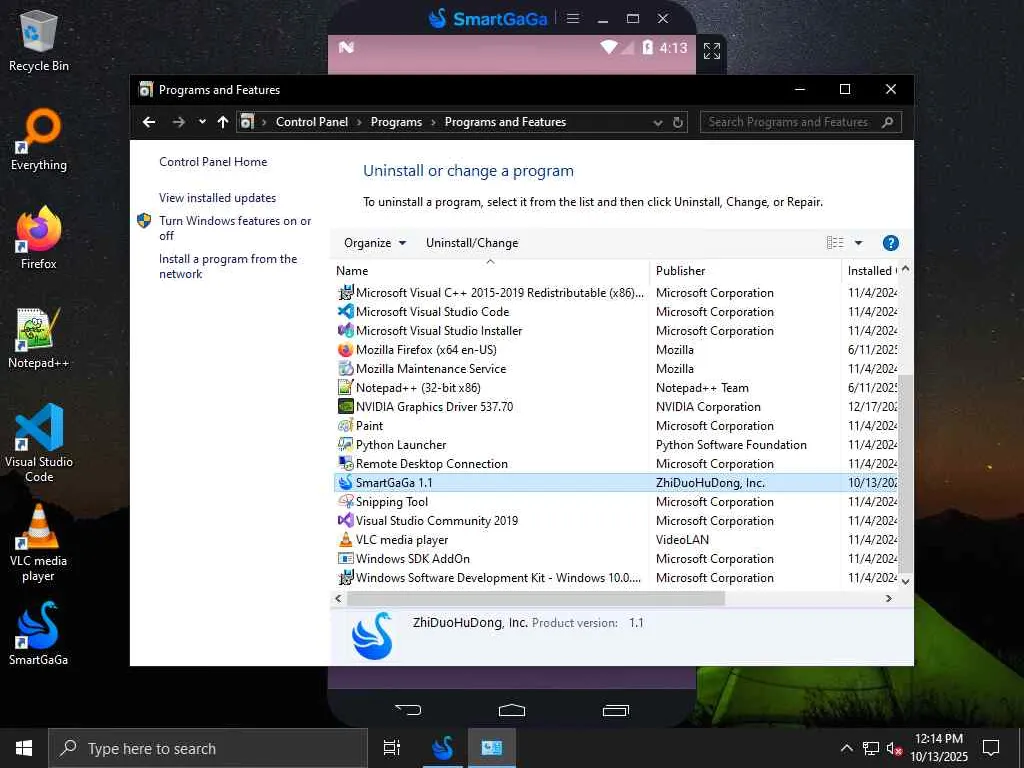Click muted volume tray icon
This screenshot has height=768, width=1024.
coord(893,748)
